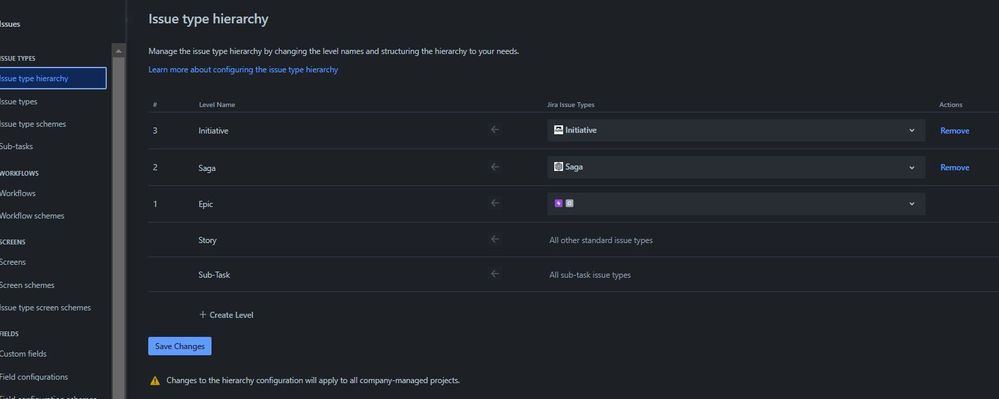Click the arrow icon in the Sub-Task row
This screenshot has height=399, width=999.
click(495, 274)
